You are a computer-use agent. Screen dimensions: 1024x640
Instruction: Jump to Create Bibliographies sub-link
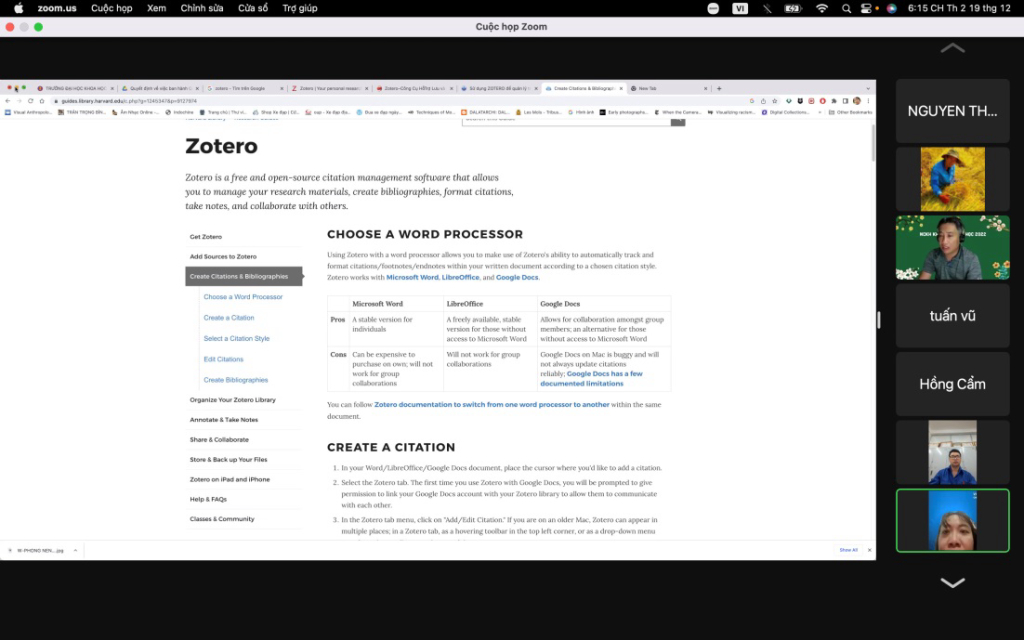236,379
